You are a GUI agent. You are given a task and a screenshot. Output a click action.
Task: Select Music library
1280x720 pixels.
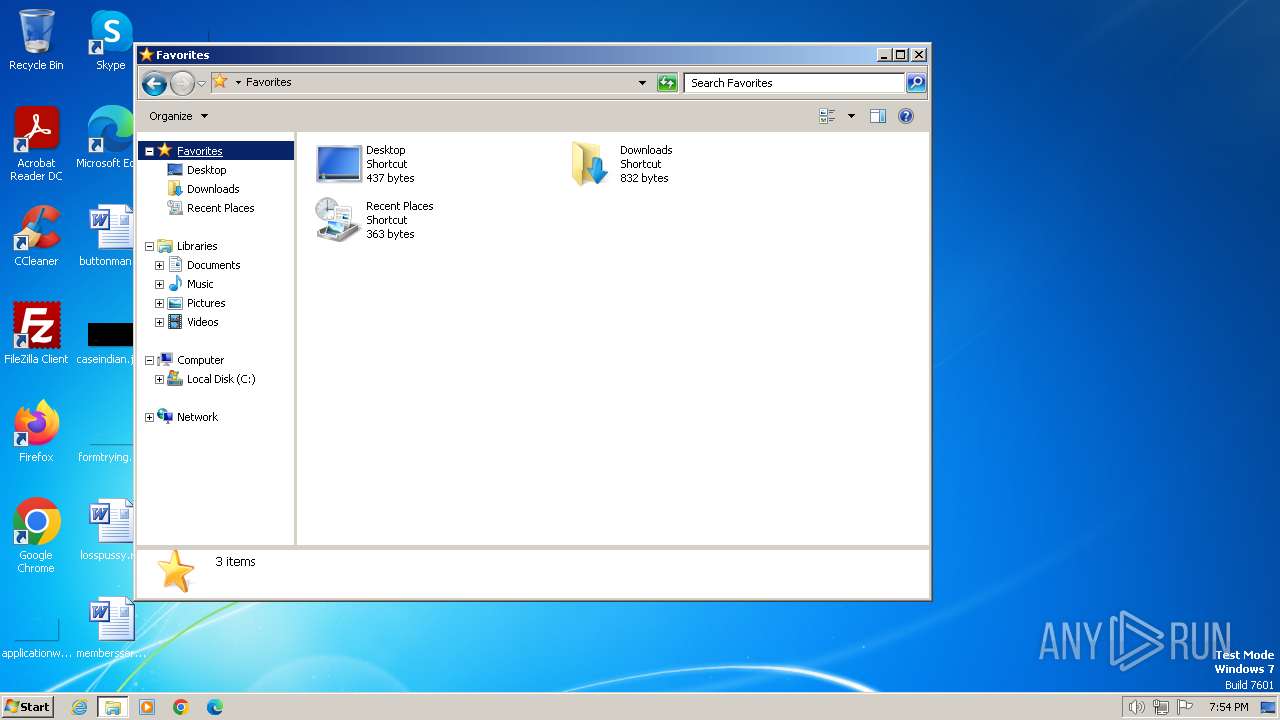pos(200,284)
